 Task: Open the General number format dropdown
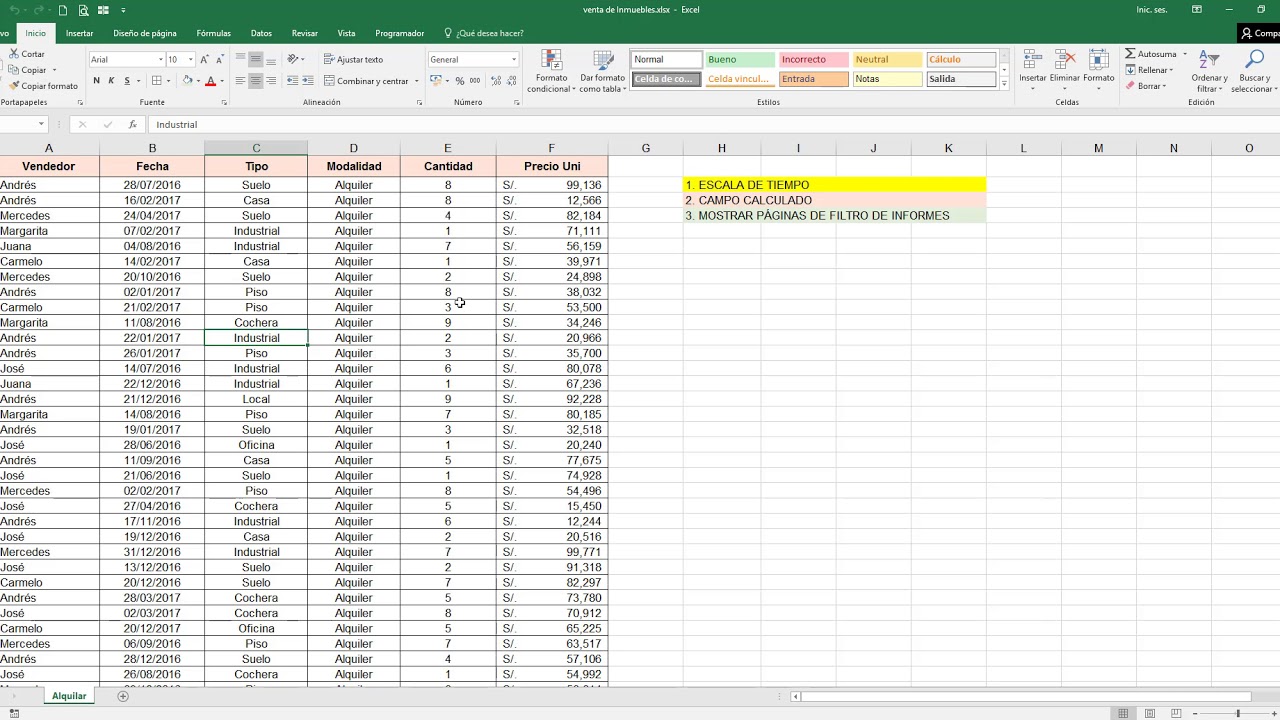(x=514, y=60)
